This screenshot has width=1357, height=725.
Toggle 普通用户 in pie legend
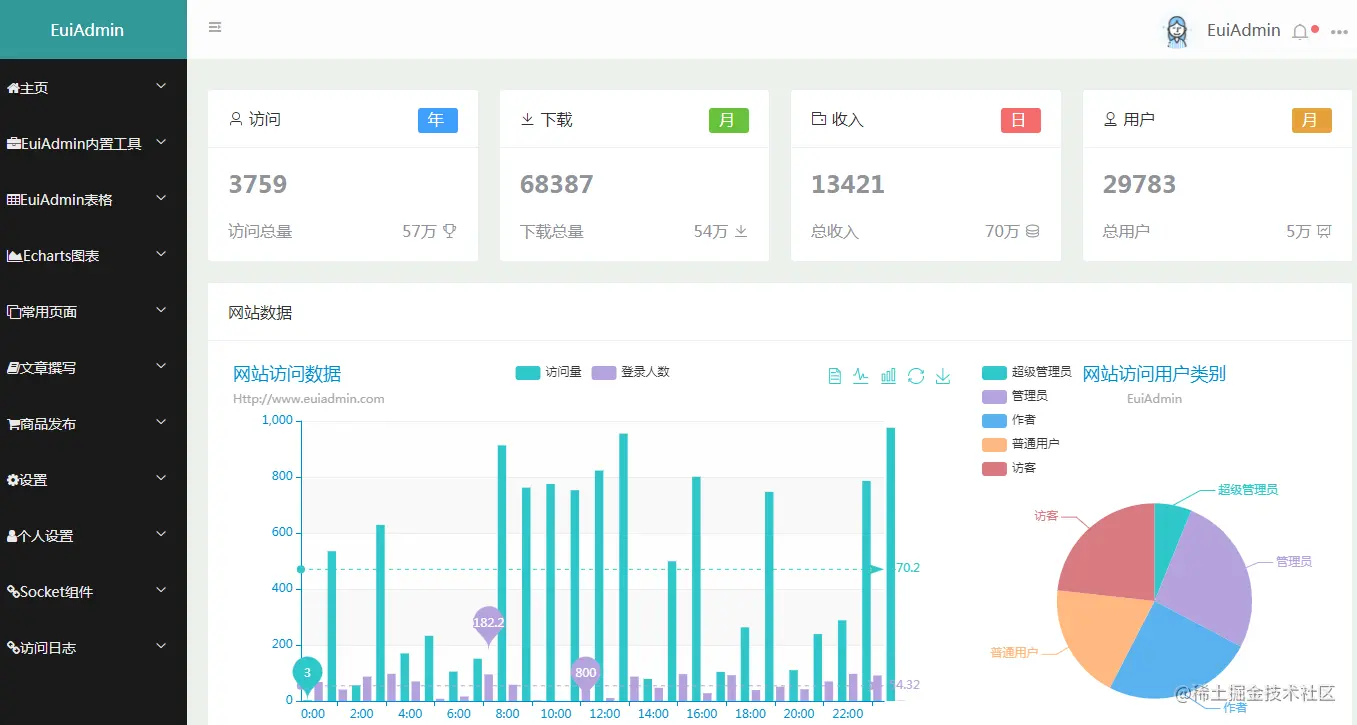coord(1020,444)
